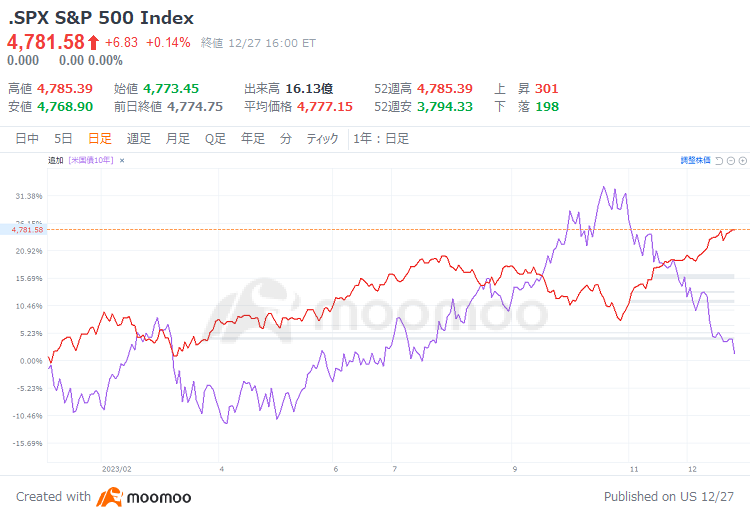The height and width of the screenshot is (518, 750).
Task: Switch to the 日中 intraday tab
Action: coord(27,139)
